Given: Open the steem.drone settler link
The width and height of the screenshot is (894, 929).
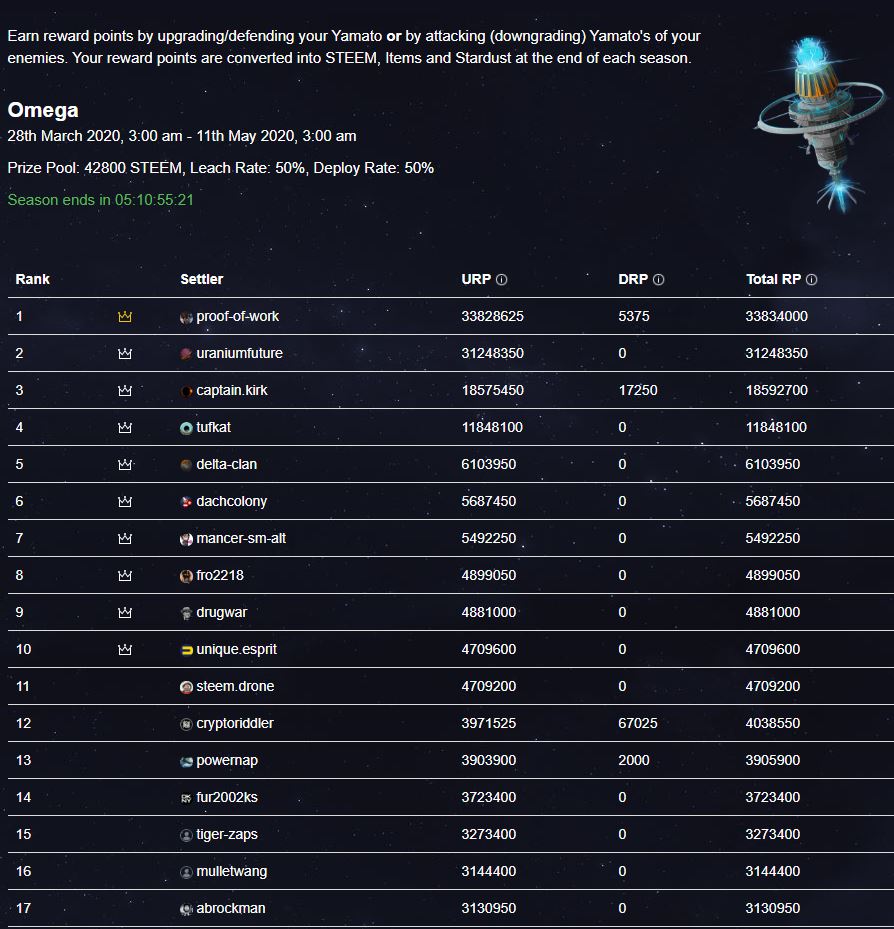Looking at the screenshot, I should 235,687.
